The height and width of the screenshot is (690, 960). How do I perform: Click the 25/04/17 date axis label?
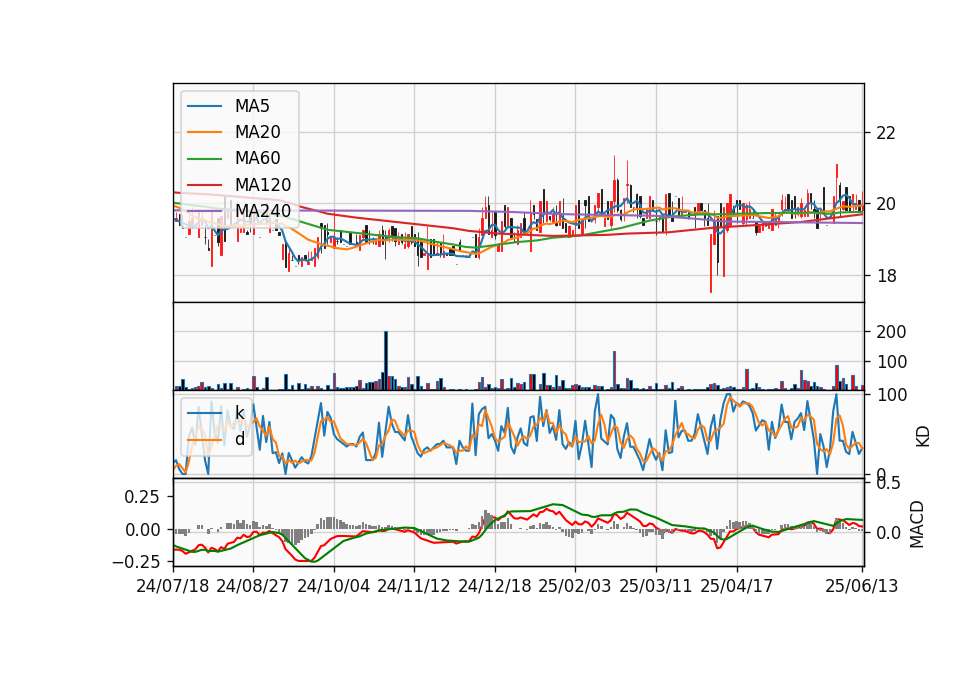(x=737, y=586)
